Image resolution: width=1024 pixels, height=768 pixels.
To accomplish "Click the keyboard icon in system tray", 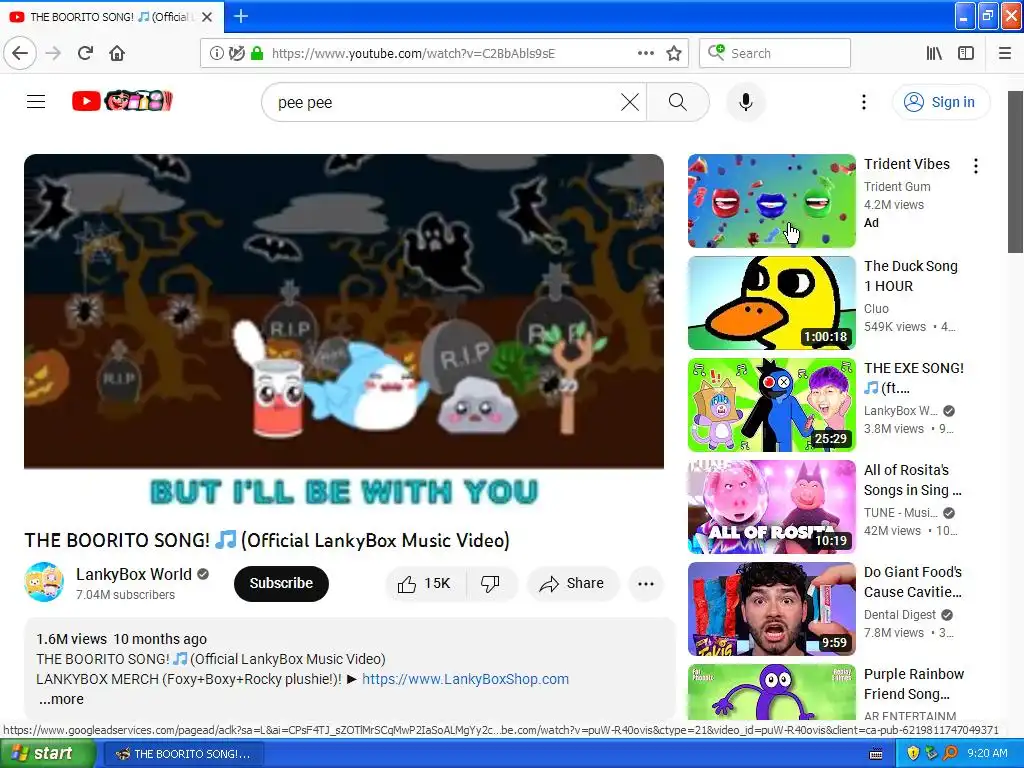I will (x=876, y=754).
